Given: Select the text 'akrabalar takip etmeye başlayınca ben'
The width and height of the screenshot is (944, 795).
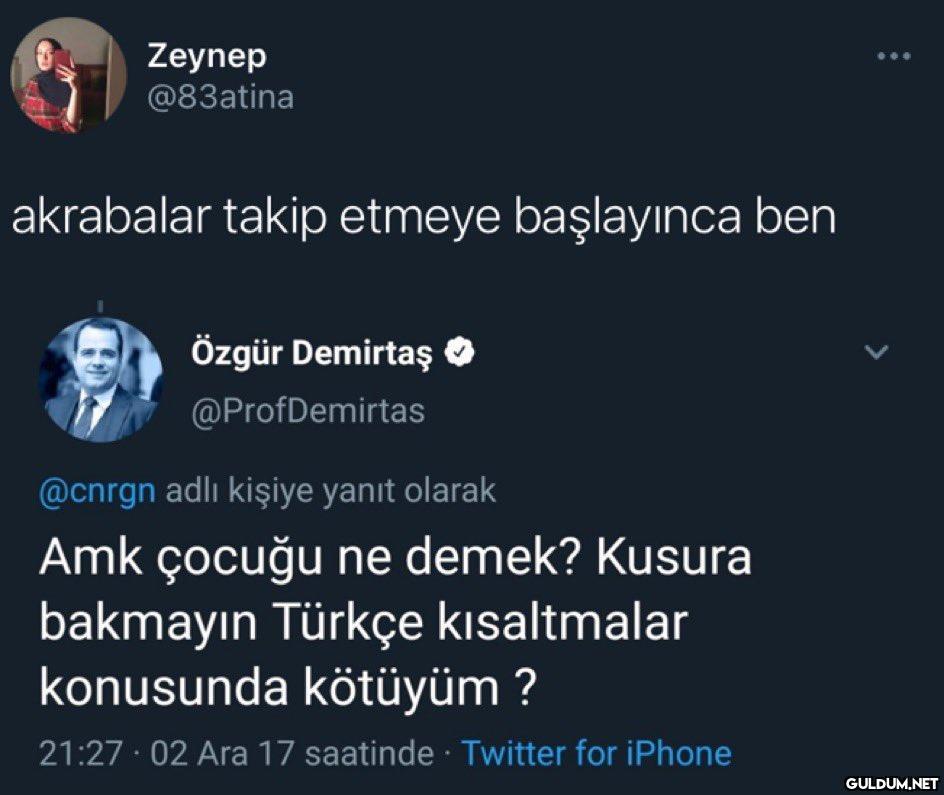Looking at the screenshot, I should pyautogui.click(x=424, y=218).
